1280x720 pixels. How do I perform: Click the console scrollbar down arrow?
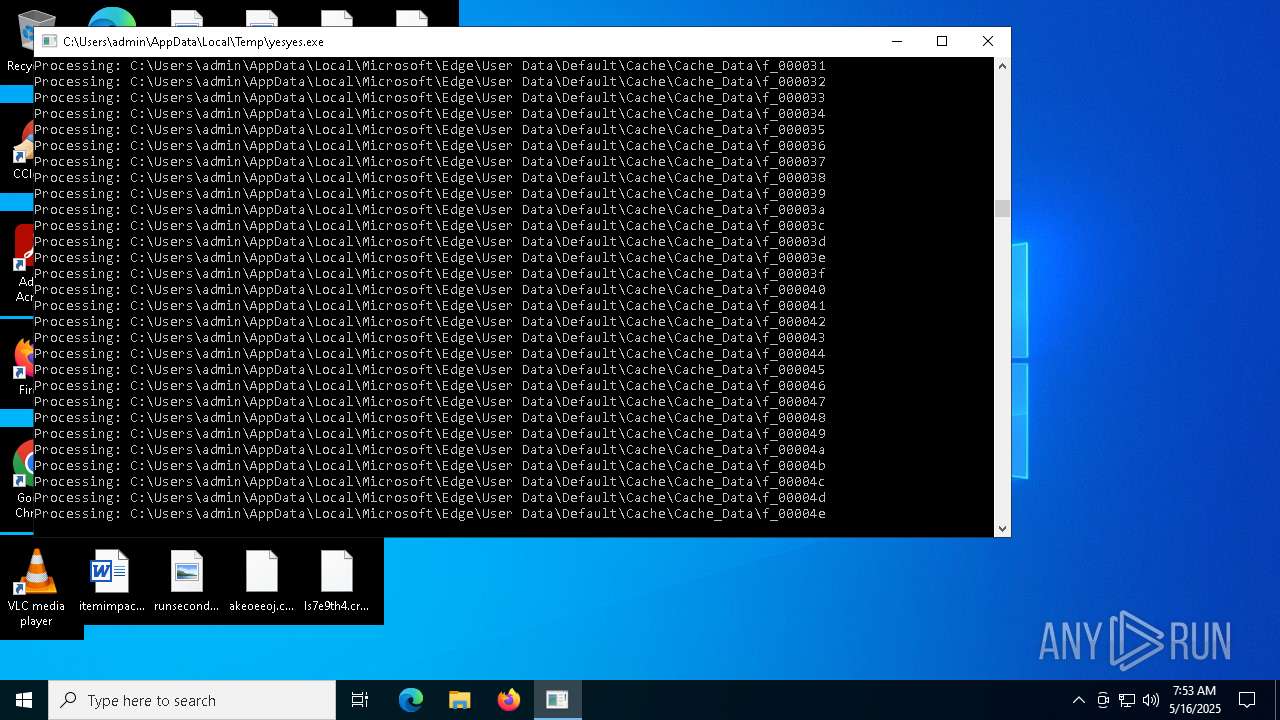tap(1002, 528)
